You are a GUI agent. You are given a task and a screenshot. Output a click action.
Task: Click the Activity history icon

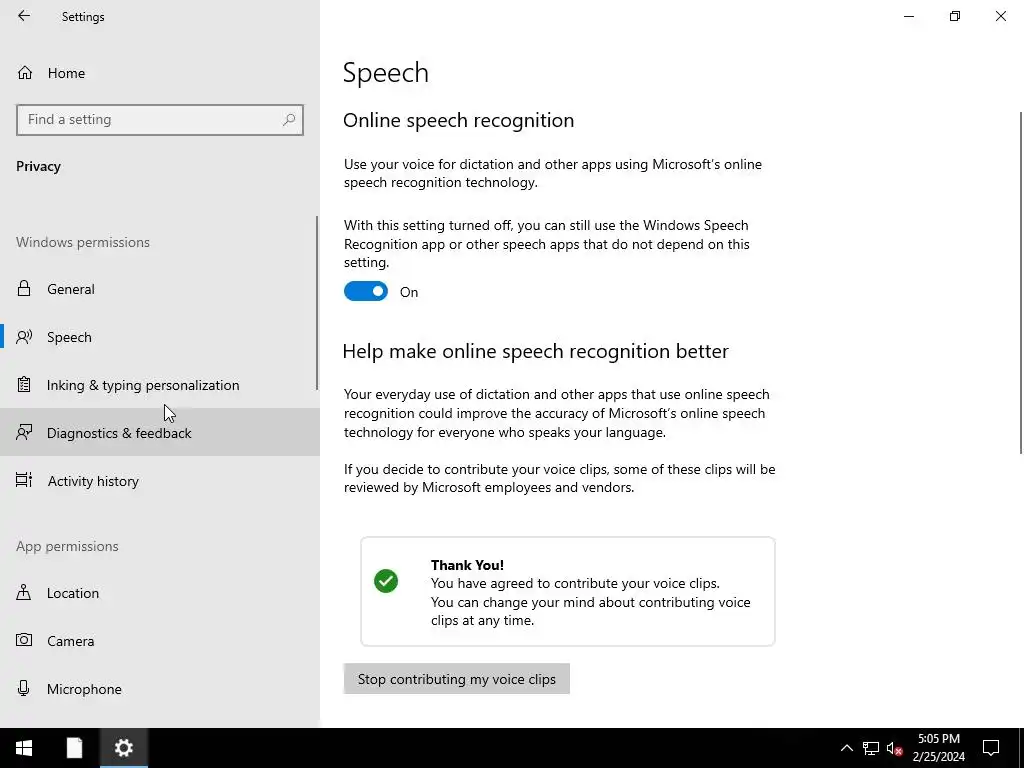point(24,480)
